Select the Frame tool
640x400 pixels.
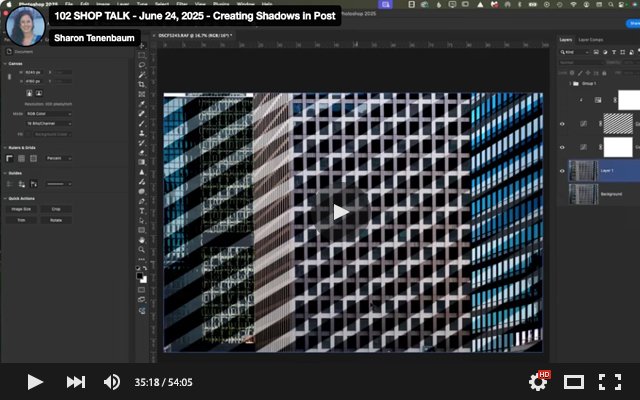pos(142,94)
